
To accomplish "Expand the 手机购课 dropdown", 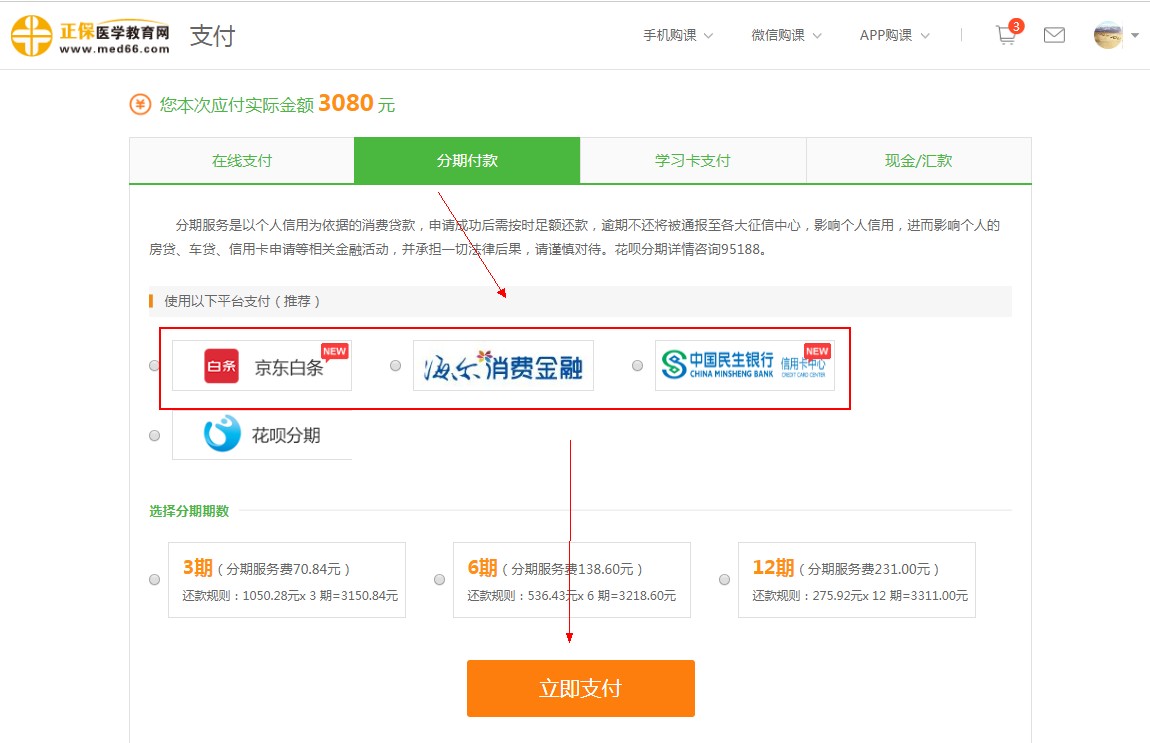I will click(x=678, y=35).
